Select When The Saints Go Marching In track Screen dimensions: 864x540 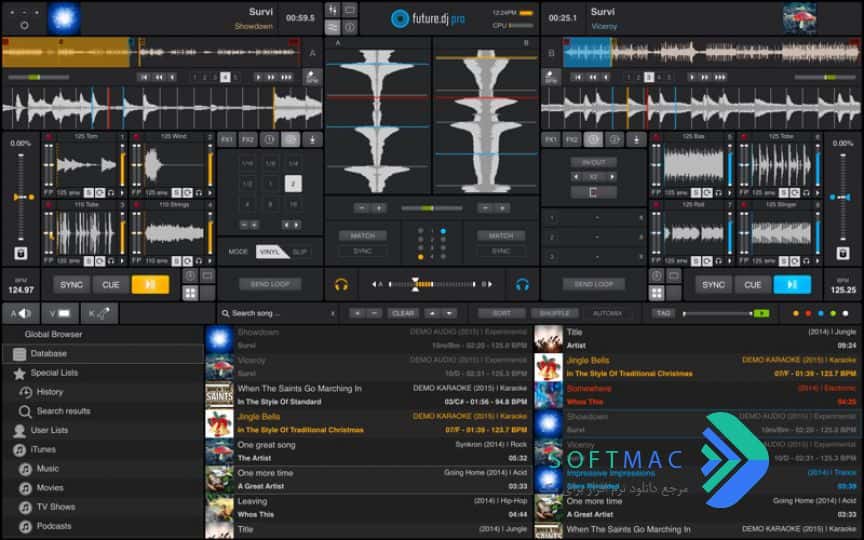point(366,395)
